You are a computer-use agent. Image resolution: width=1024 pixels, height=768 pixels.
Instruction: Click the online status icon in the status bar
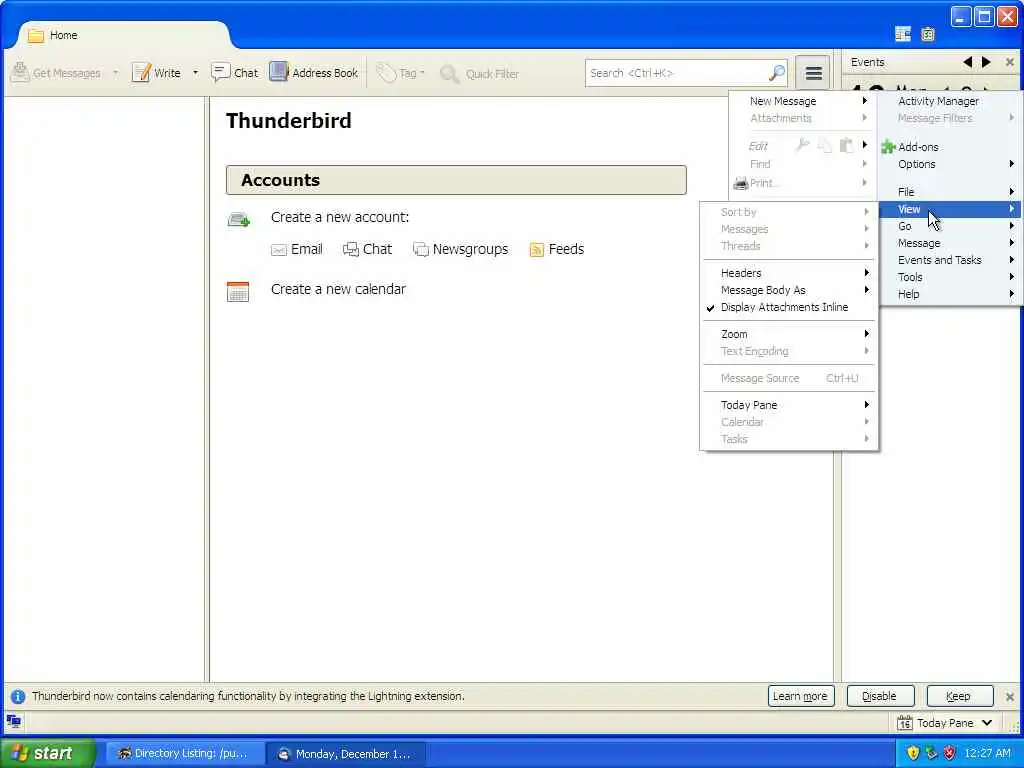14,722
